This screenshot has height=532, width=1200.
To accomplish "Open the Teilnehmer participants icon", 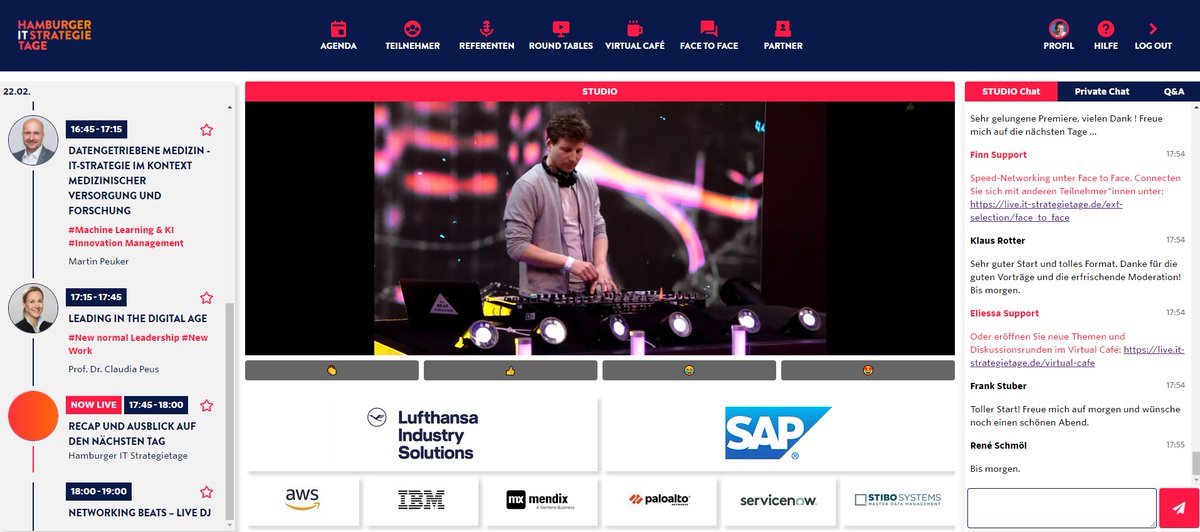I will click(412, 29).
